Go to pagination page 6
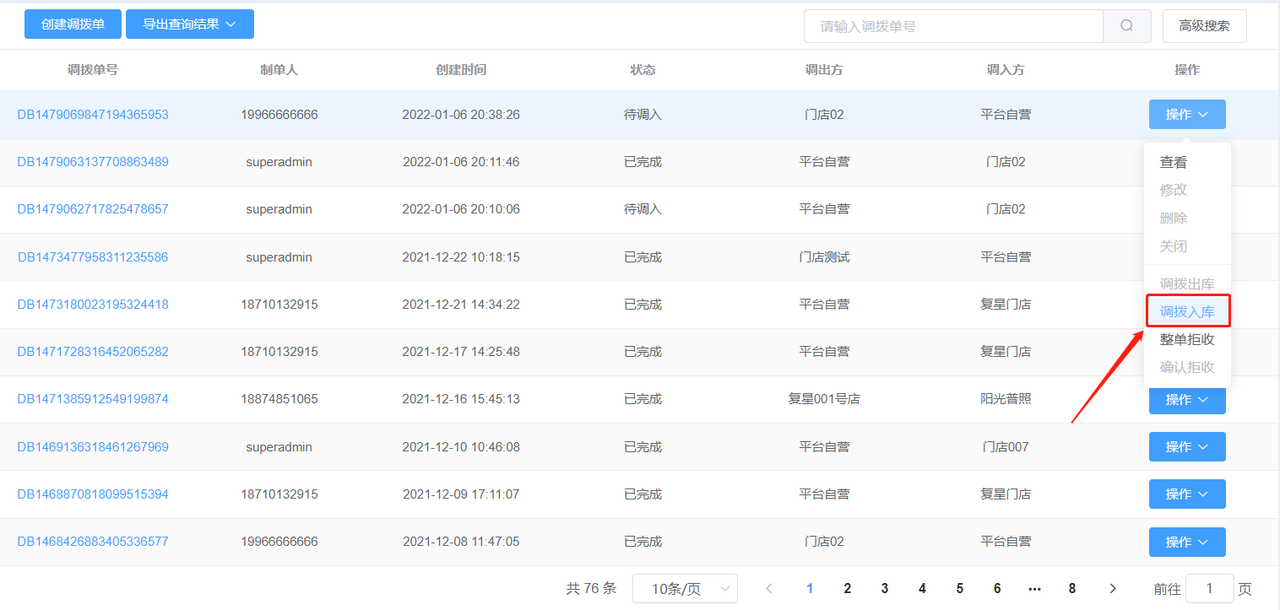 tap(997, 589)
